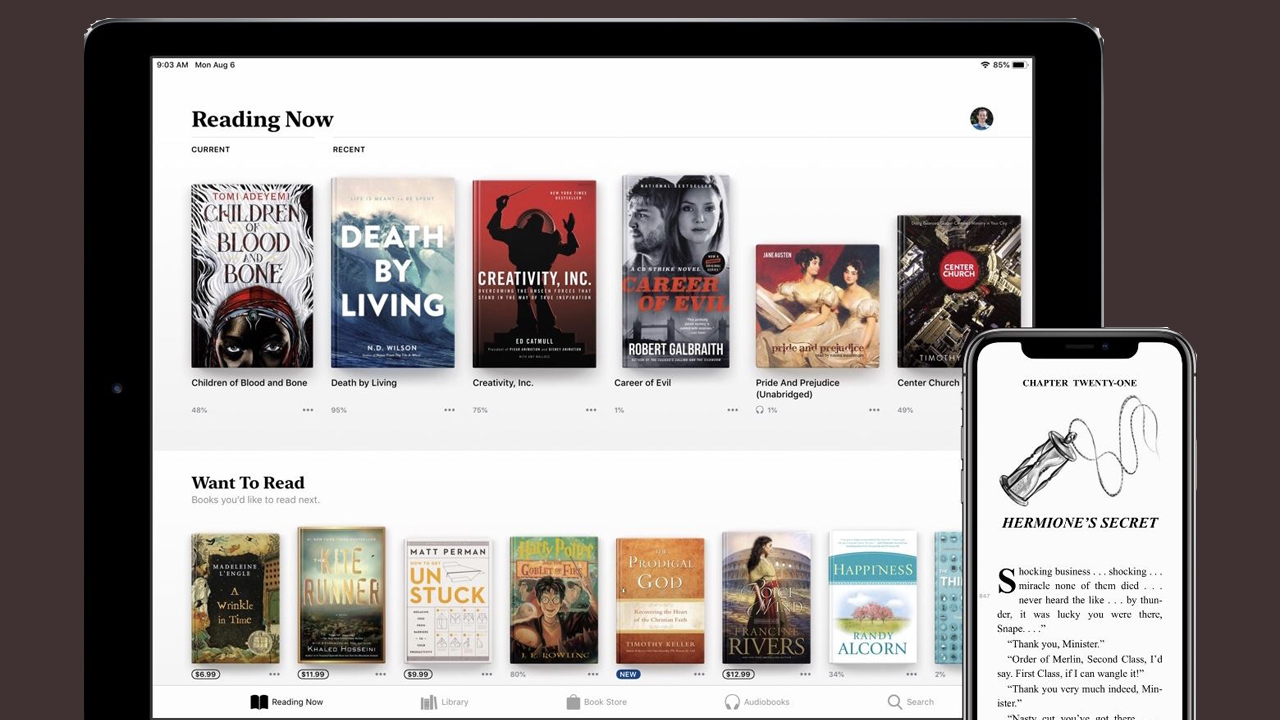Open the Center Church book cover

(959, 292)
